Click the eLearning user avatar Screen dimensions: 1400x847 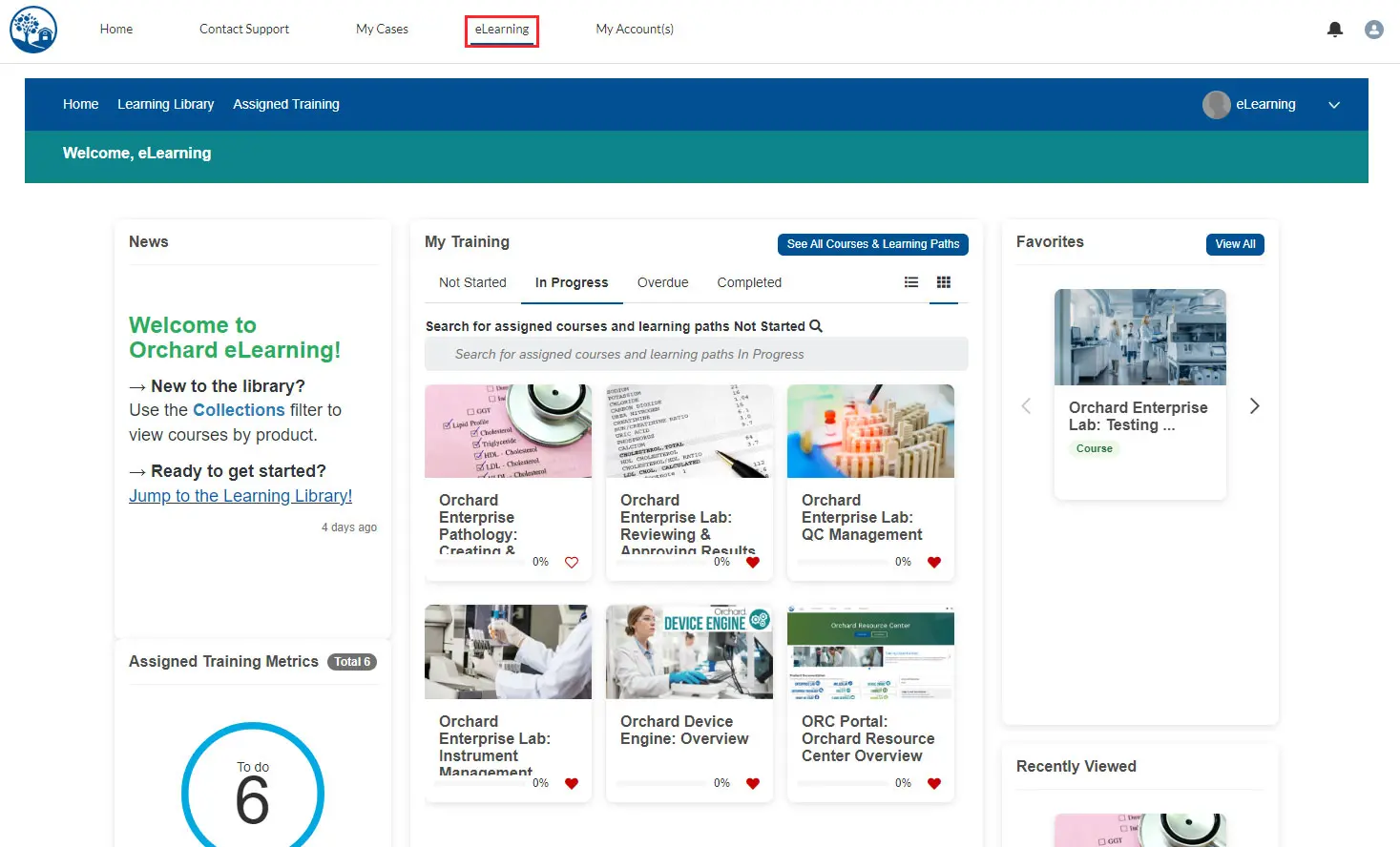click(1216, 105)
